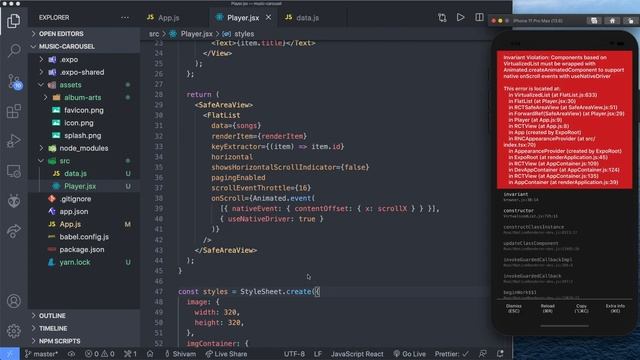The height and width of the screenshot is (360, 640).
Task: Click Copy button in simulator error screen
Action: click(x=581, y=309)
